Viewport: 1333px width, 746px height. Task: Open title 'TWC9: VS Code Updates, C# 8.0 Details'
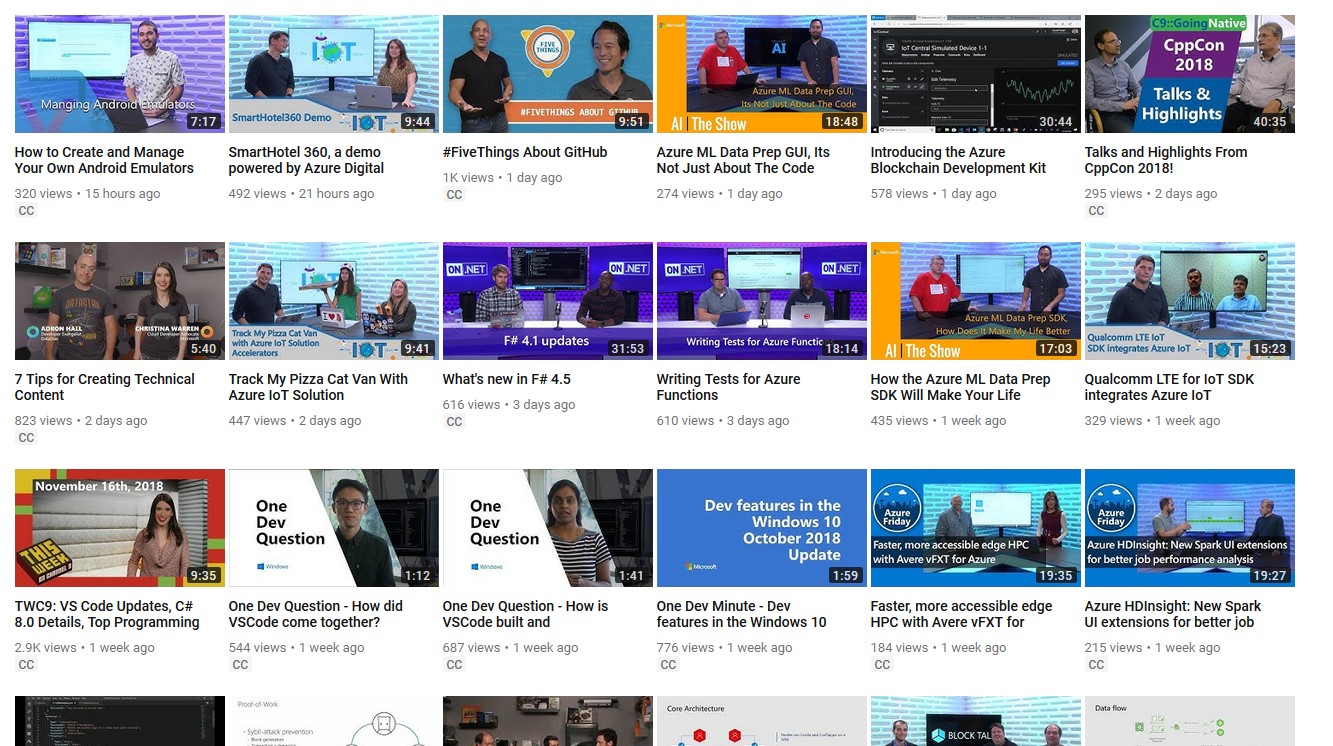click(x=107, y=614)
